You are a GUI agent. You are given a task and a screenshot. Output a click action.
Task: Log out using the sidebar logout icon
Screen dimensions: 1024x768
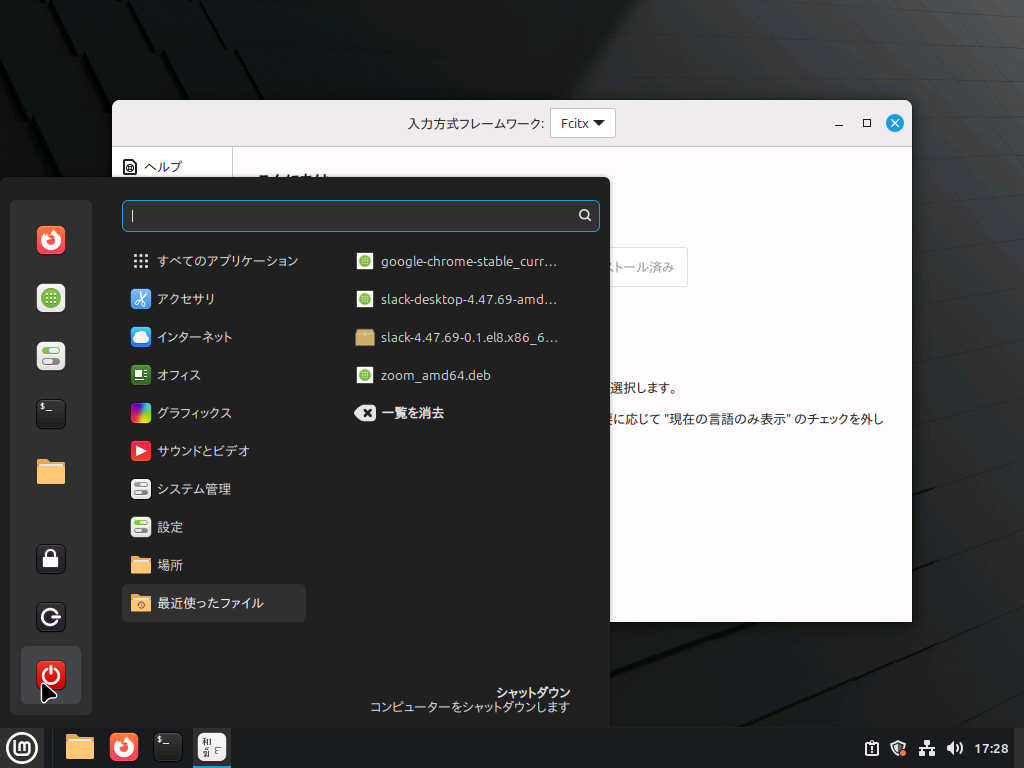(51, 617)
